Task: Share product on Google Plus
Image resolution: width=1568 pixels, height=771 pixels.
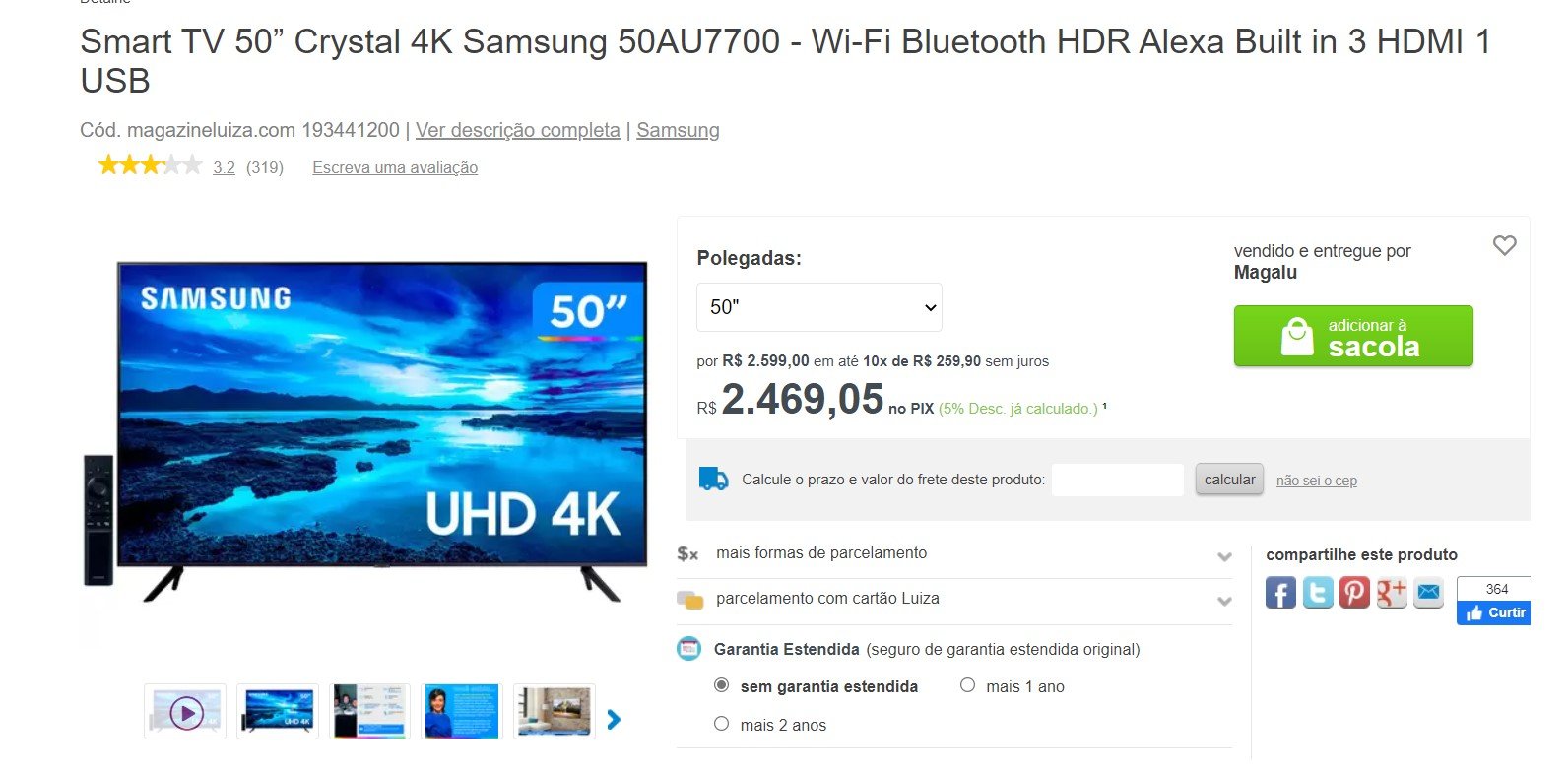Action: click(x=1392, y=593)
